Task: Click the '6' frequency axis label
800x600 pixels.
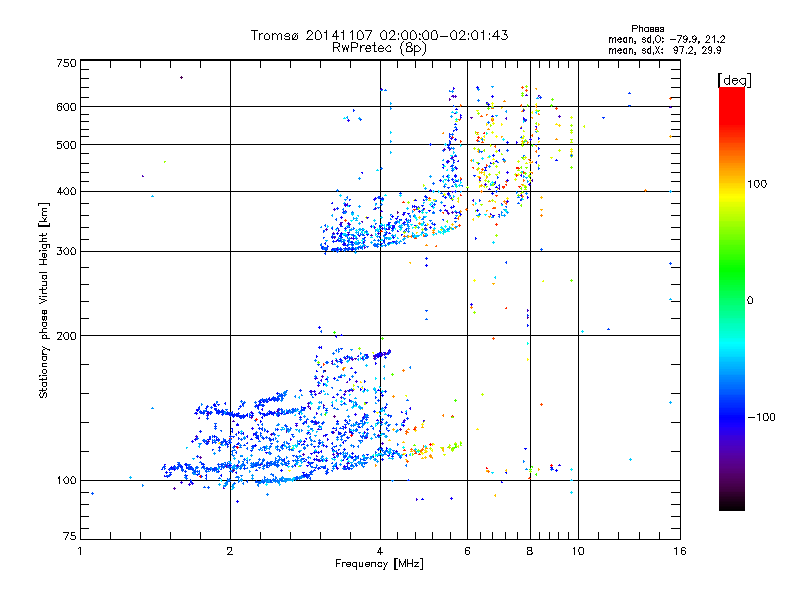Action: pos(468,551)
